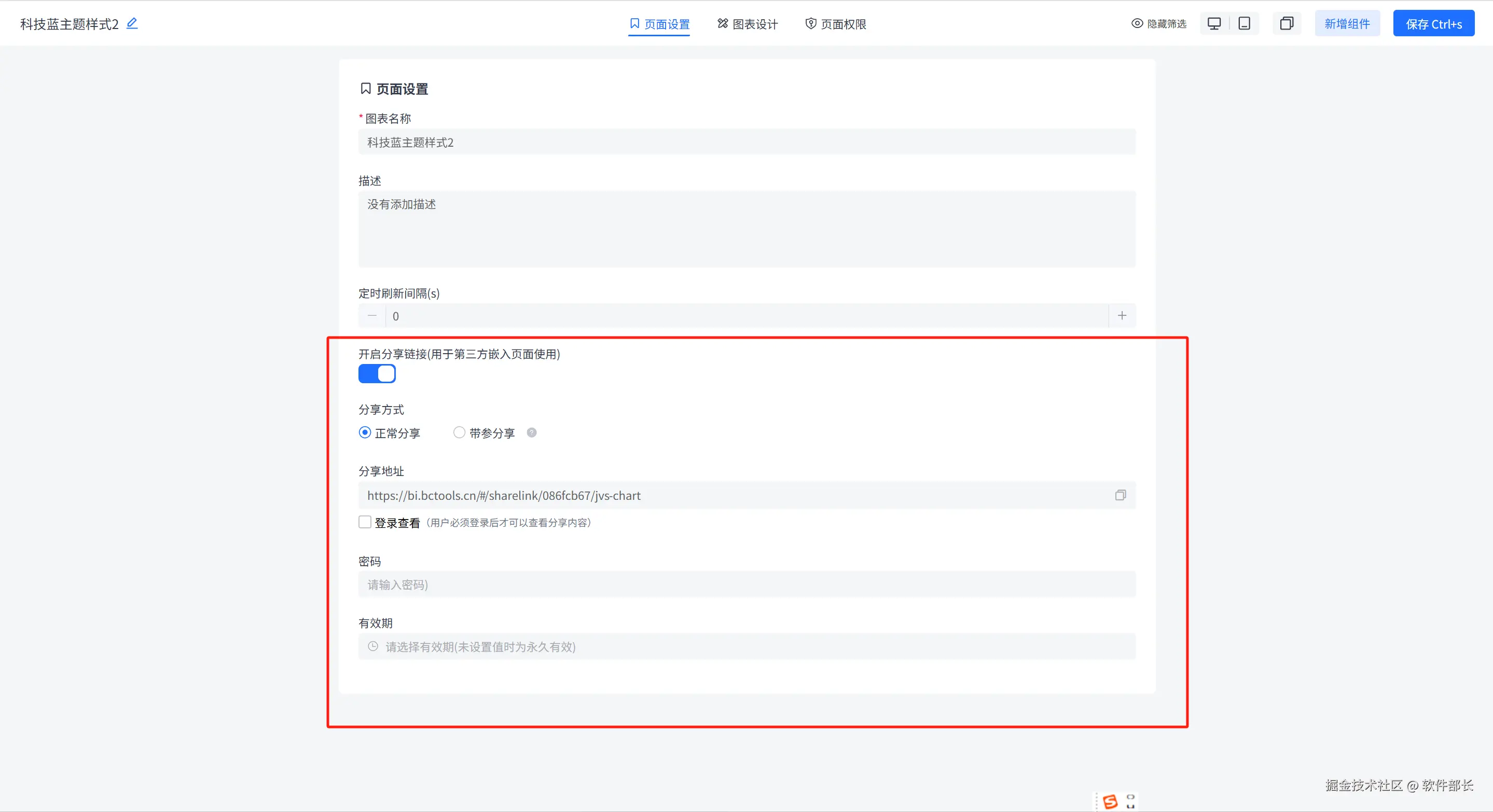
Task: Increase refresh interval with plus button
Action: click(x=1122, y=316)
